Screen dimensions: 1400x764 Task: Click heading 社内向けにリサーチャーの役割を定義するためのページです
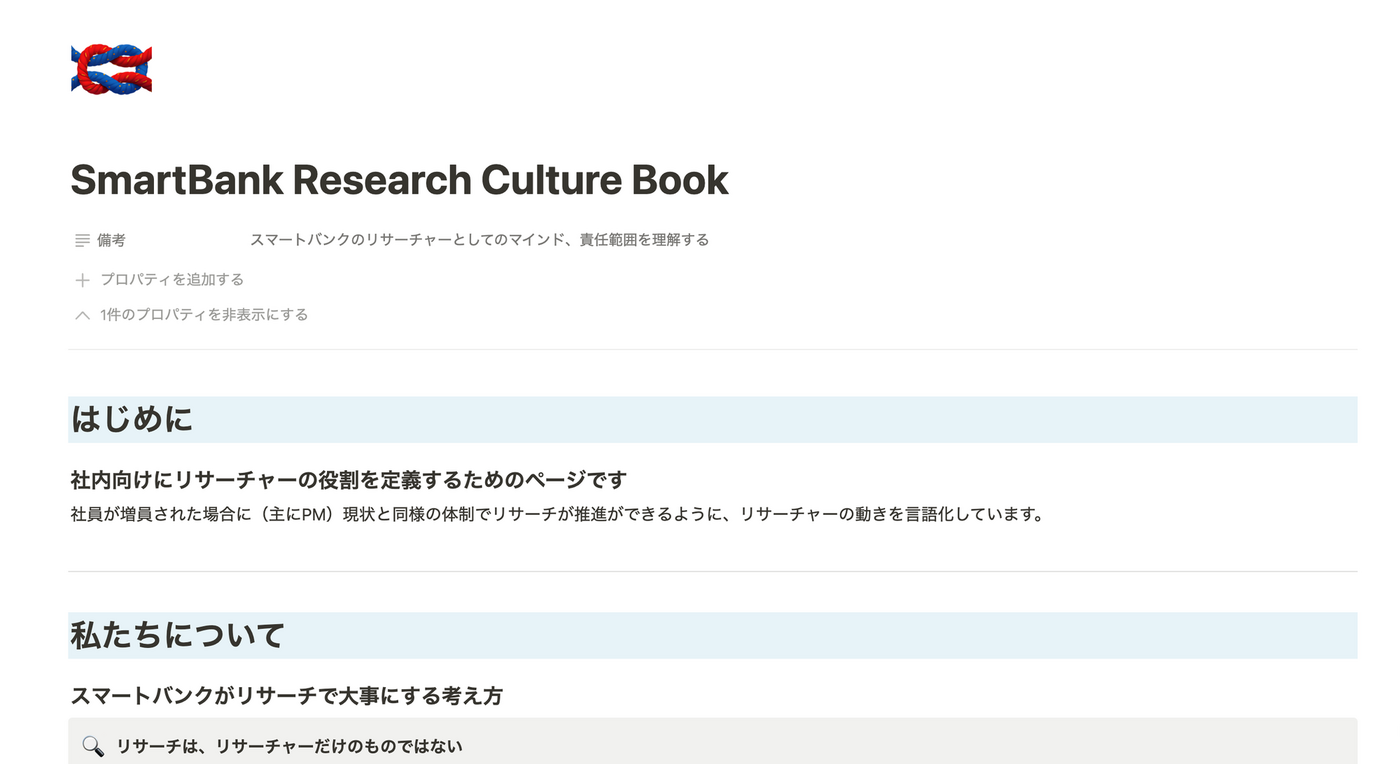(349, 480)
